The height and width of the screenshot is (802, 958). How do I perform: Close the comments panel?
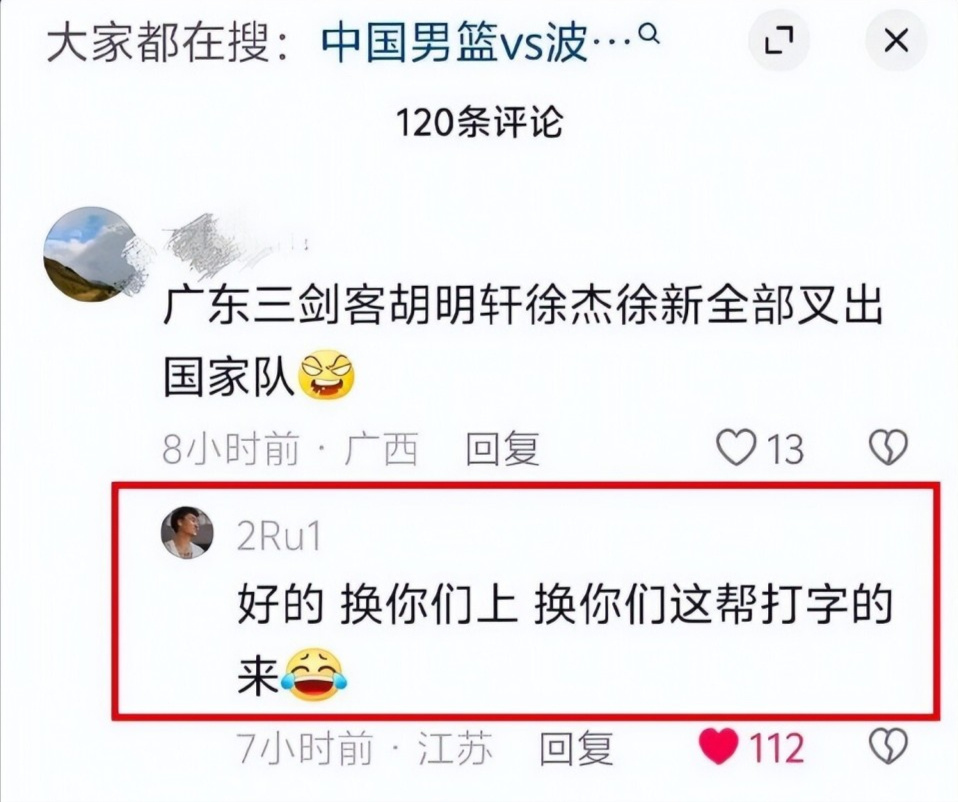point(896,42)
